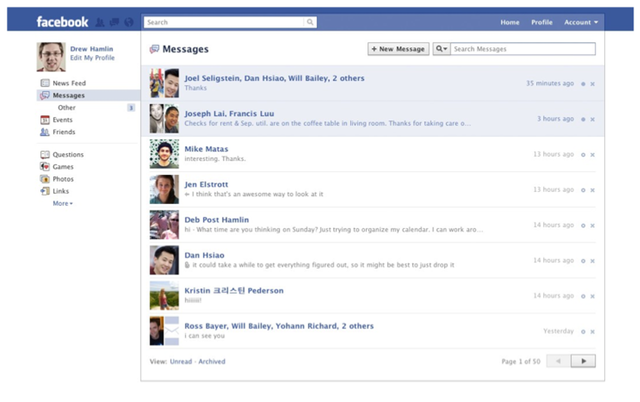Click preview text 'i can see you'
This screenshot has width=640, height=402.
pyautogui.click(x=204, y=336)
